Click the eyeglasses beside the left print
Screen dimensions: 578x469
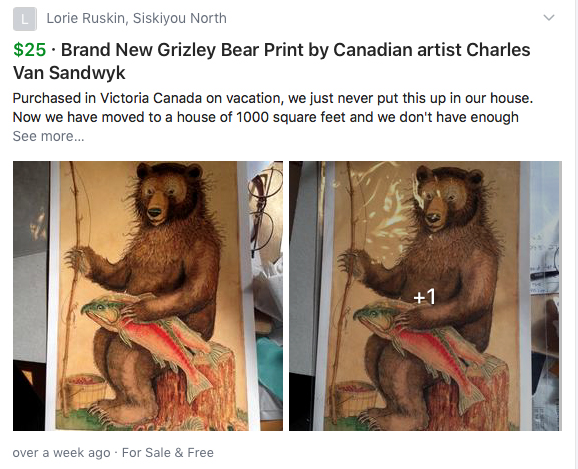pyautogui.click(x=264, y=212)
